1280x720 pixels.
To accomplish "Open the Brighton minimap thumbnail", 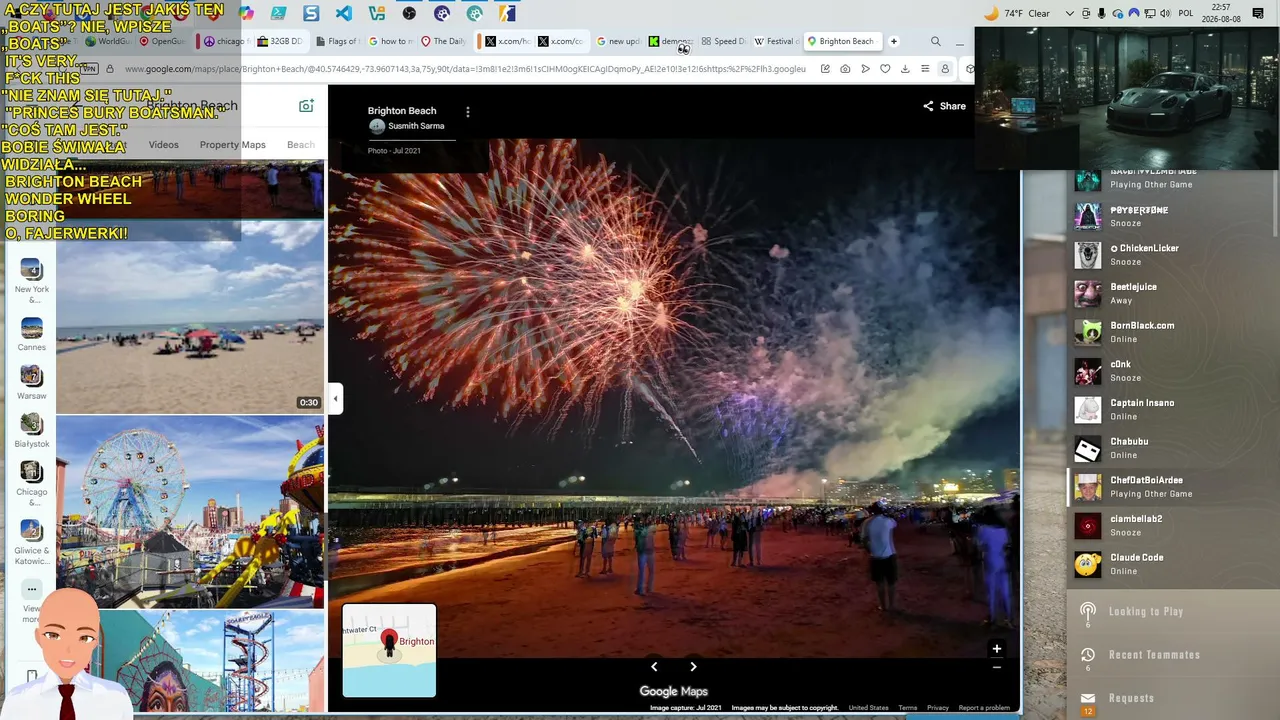I will [389, 650].
